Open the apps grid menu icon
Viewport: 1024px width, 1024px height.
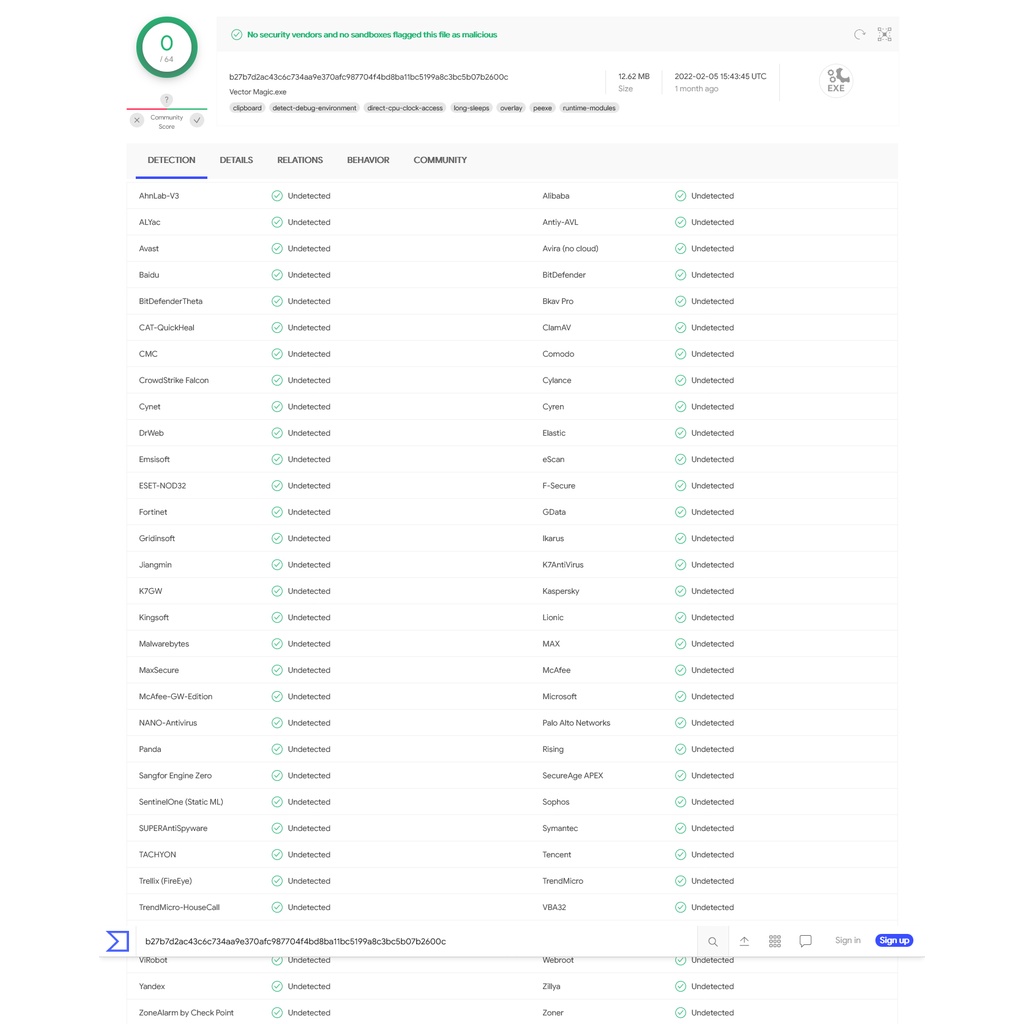(775, 941)
